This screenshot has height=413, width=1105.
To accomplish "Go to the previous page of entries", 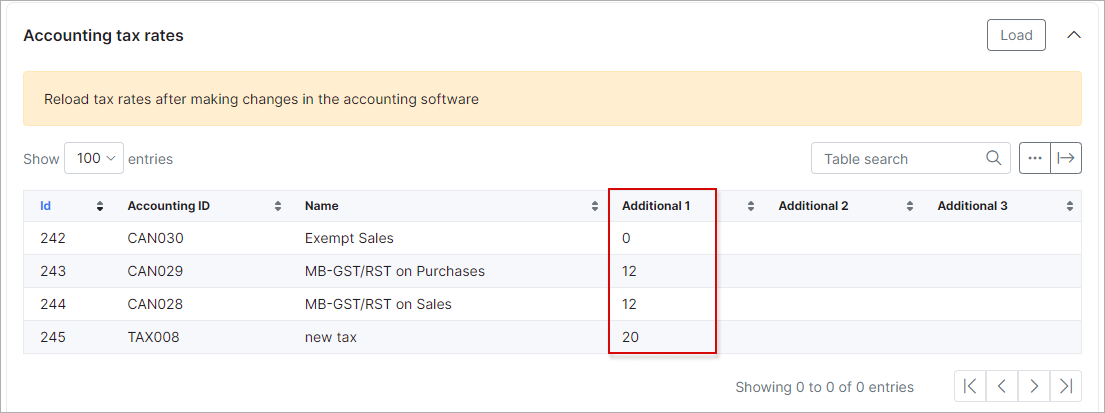I will (x=1002, y=386).
